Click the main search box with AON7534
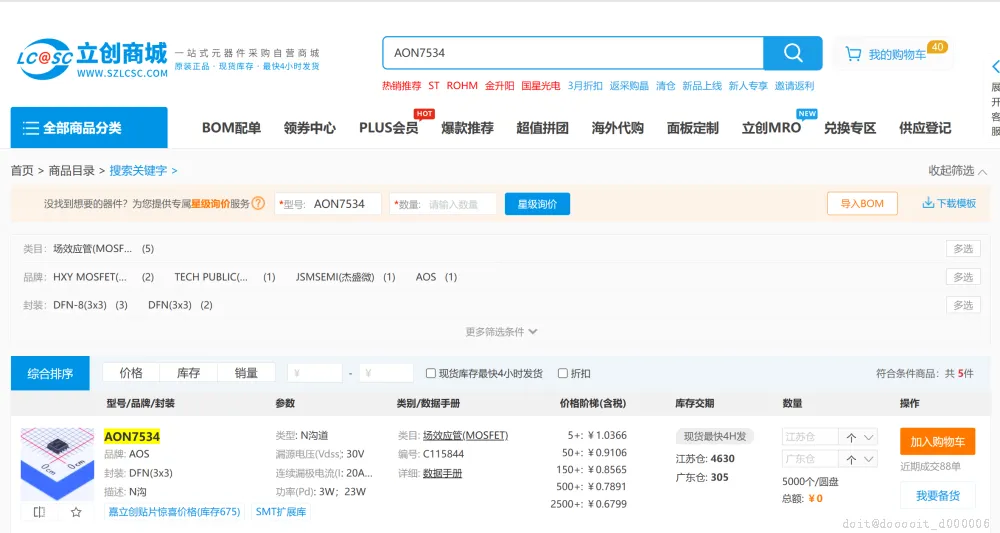 pyautogui.click(x=573, y=53)
